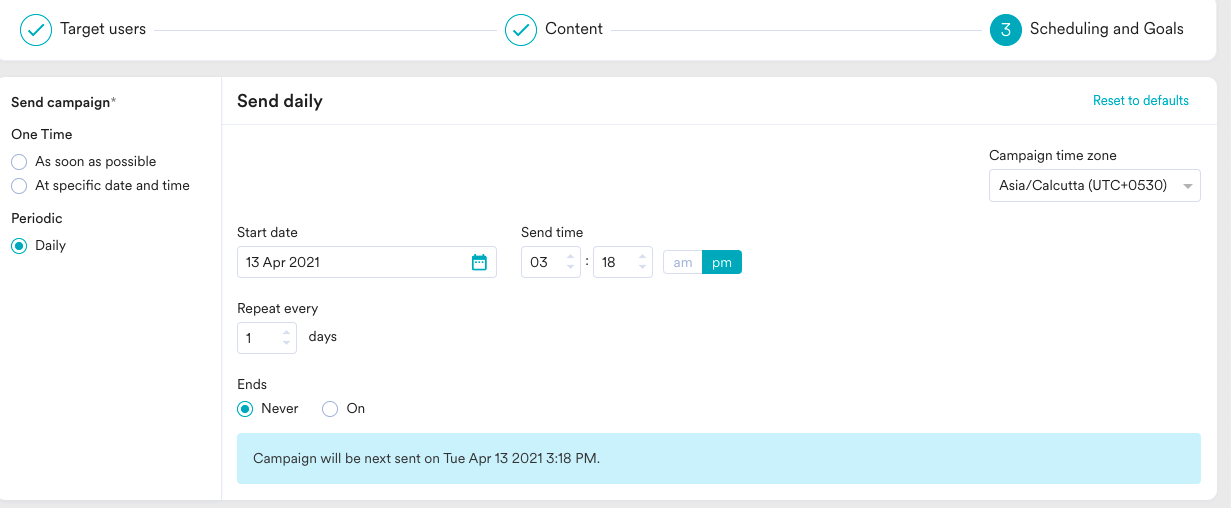Image resolution: width=1231 pixels, height=508 pixels.
Task: Choose Ends On radio option
Action: [330, 408]
